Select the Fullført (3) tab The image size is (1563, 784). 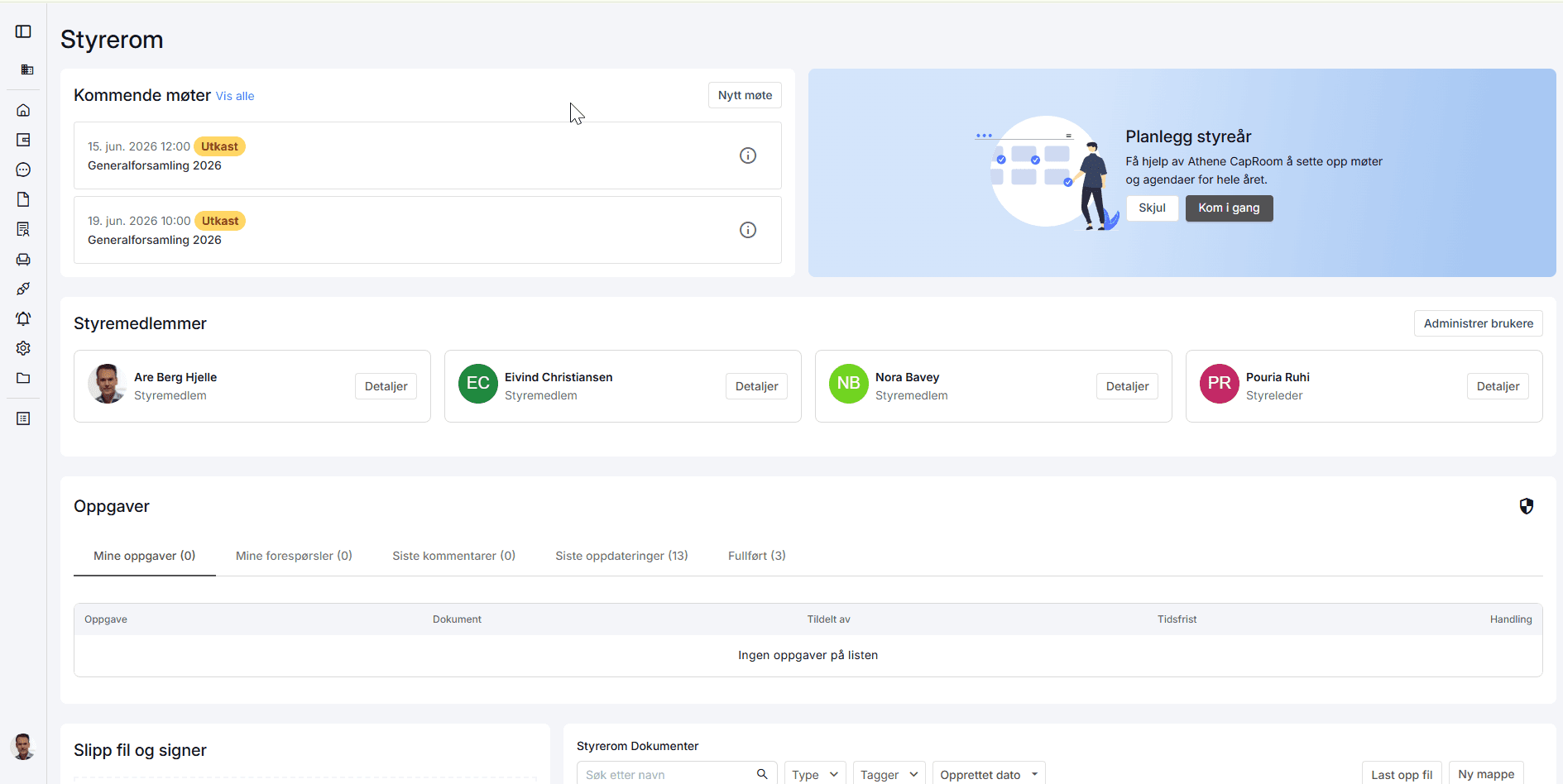click(757, 556)
